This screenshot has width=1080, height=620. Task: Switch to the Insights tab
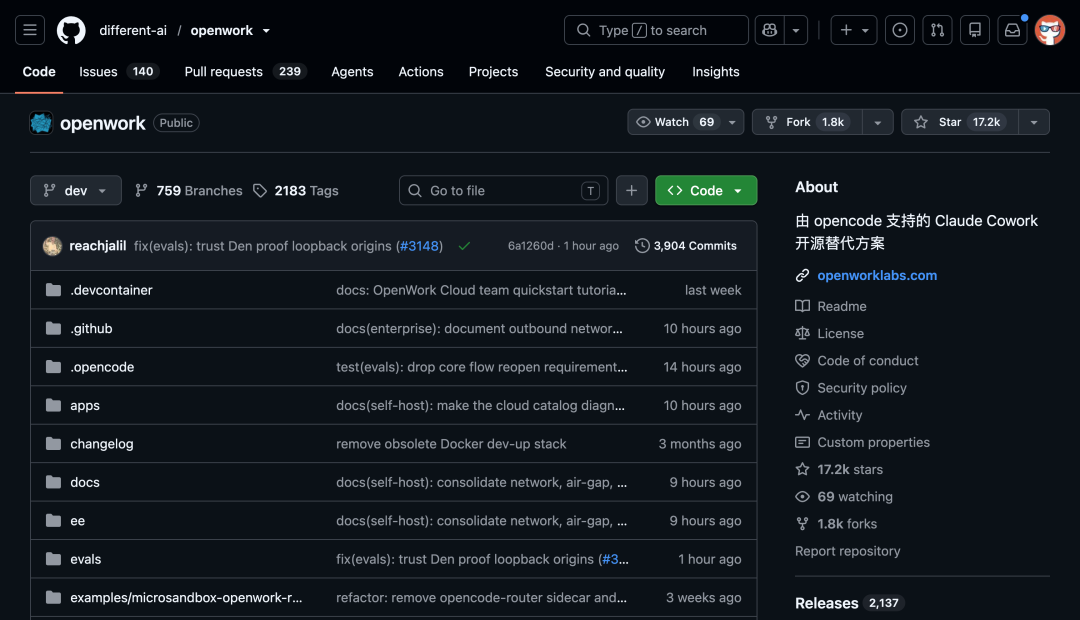click(x=716, y=72)
